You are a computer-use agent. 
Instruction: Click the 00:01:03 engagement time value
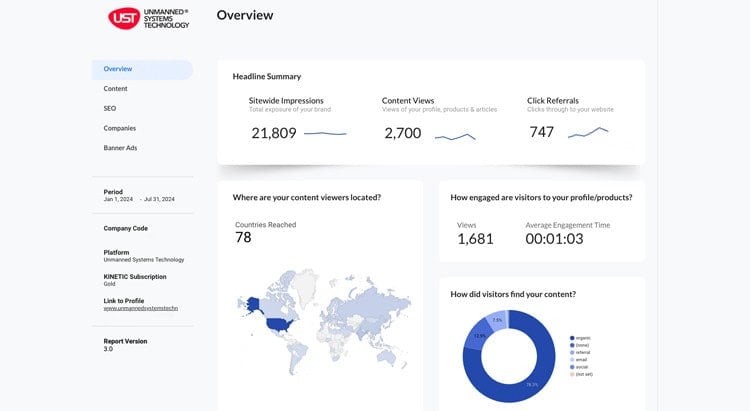click(554, 239)
